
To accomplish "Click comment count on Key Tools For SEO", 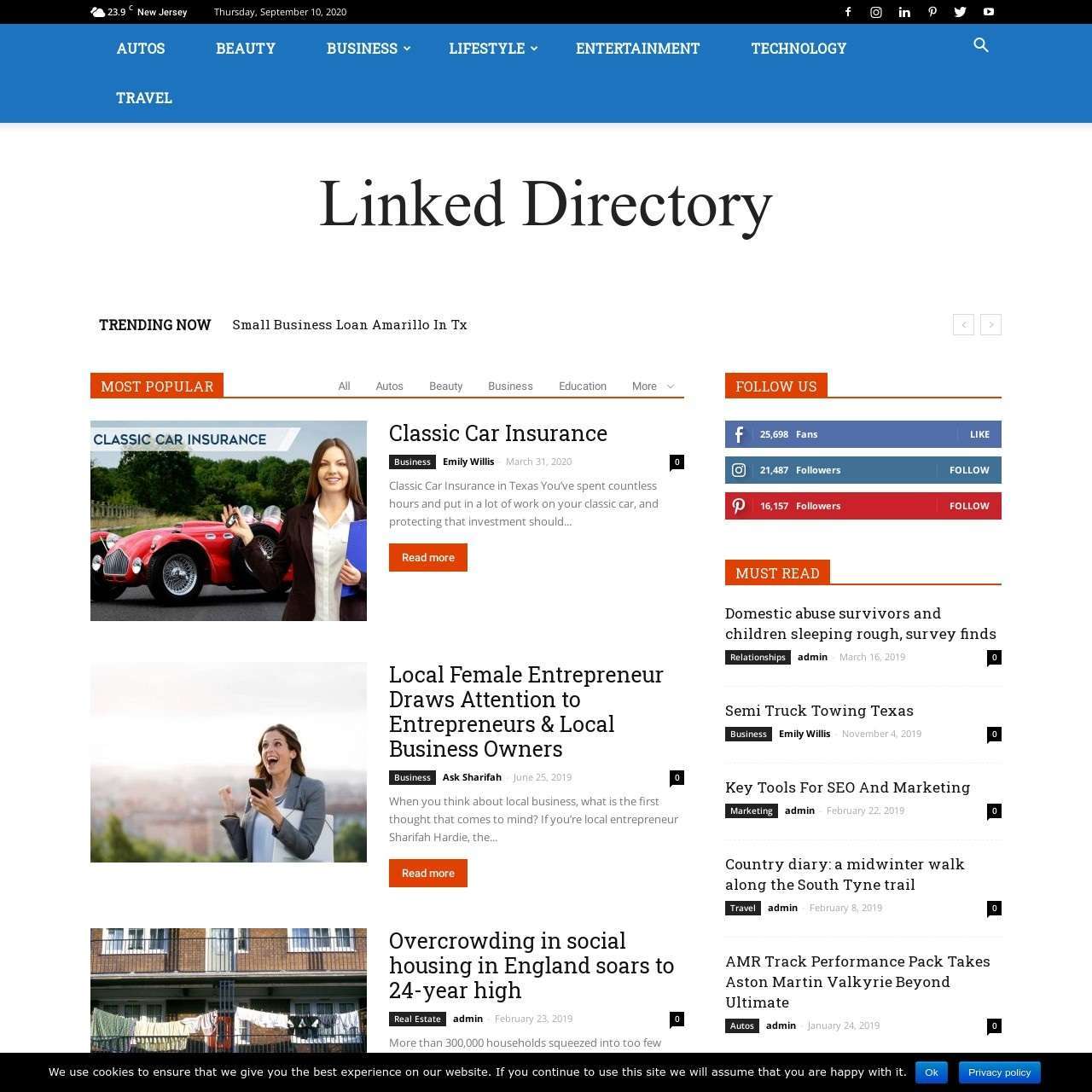I will (994, 810).
